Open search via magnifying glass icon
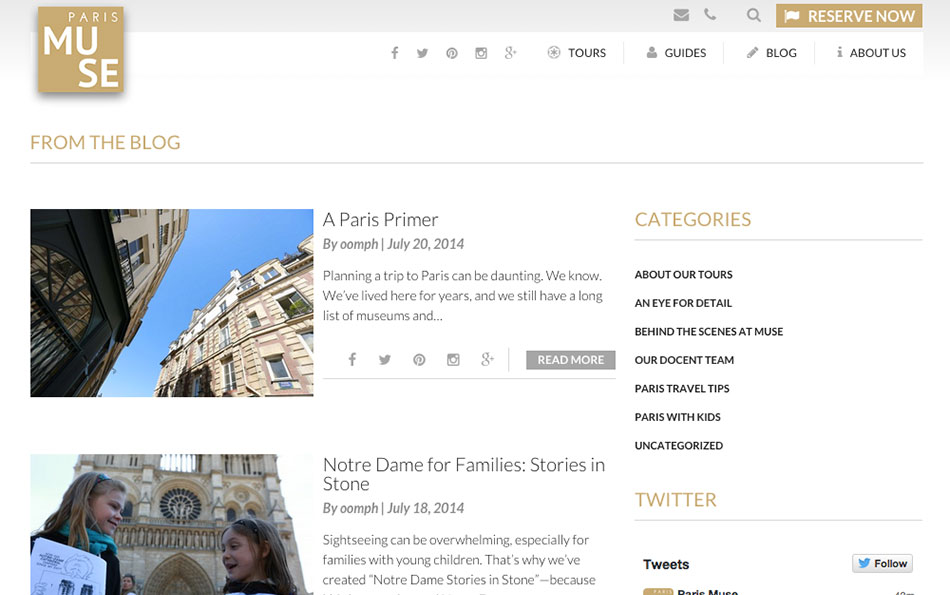The image size is (950, 595). (x=754, y=15)
